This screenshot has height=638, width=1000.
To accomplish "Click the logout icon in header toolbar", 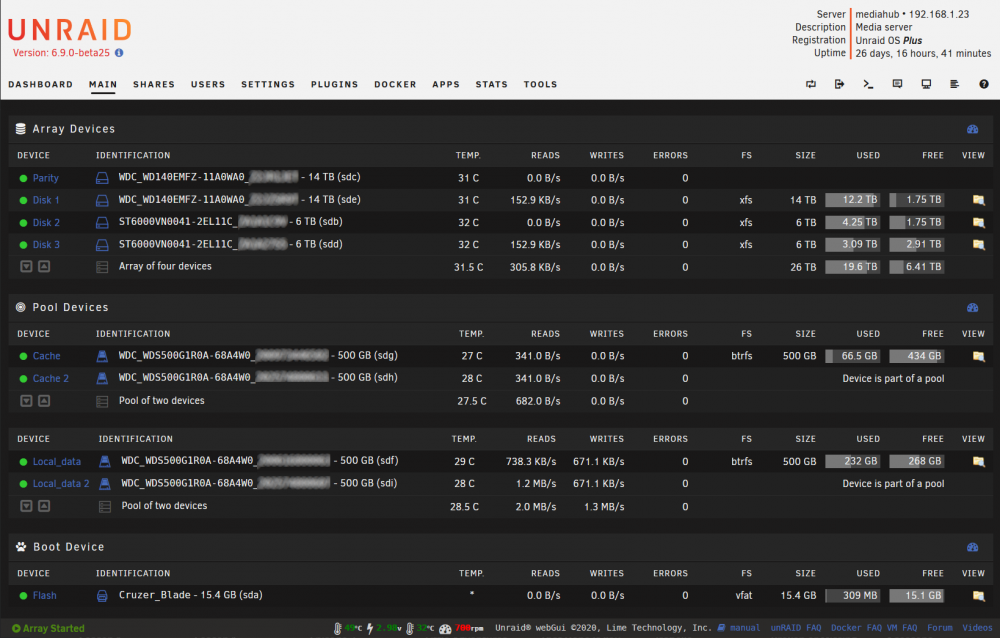I will (x=839, y=84).
